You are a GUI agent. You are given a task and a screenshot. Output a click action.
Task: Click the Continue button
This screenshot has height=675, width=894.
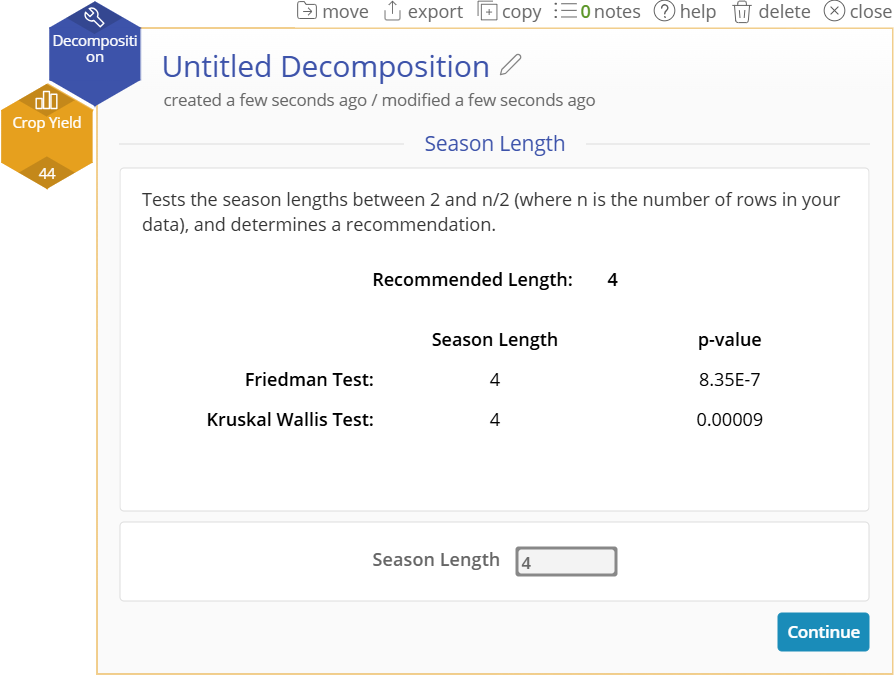(x=823, y=632)
